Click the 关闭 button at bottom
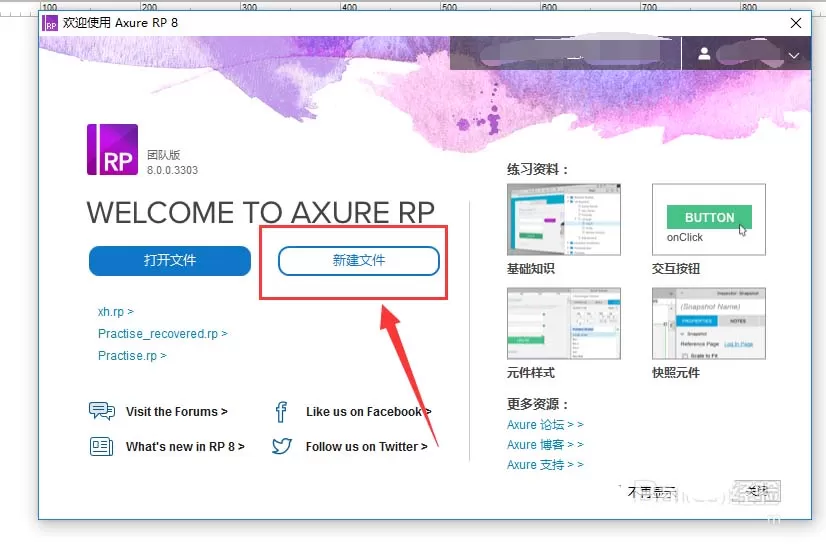The image size is (826, 548). [756, 491]
